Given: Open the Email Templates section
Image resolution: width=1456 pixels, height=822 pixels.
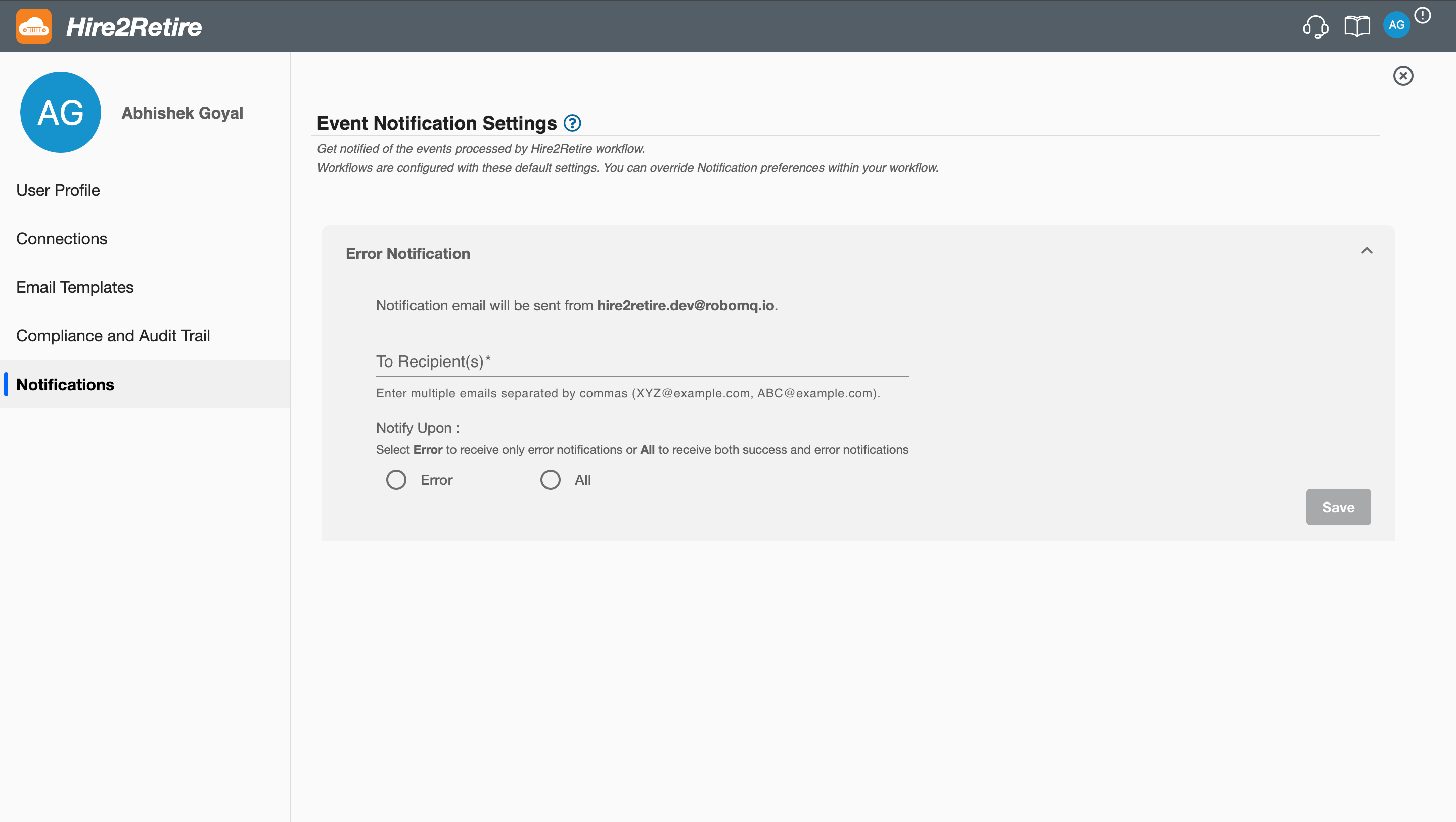Looking at the screenshot, I should 75,287.
